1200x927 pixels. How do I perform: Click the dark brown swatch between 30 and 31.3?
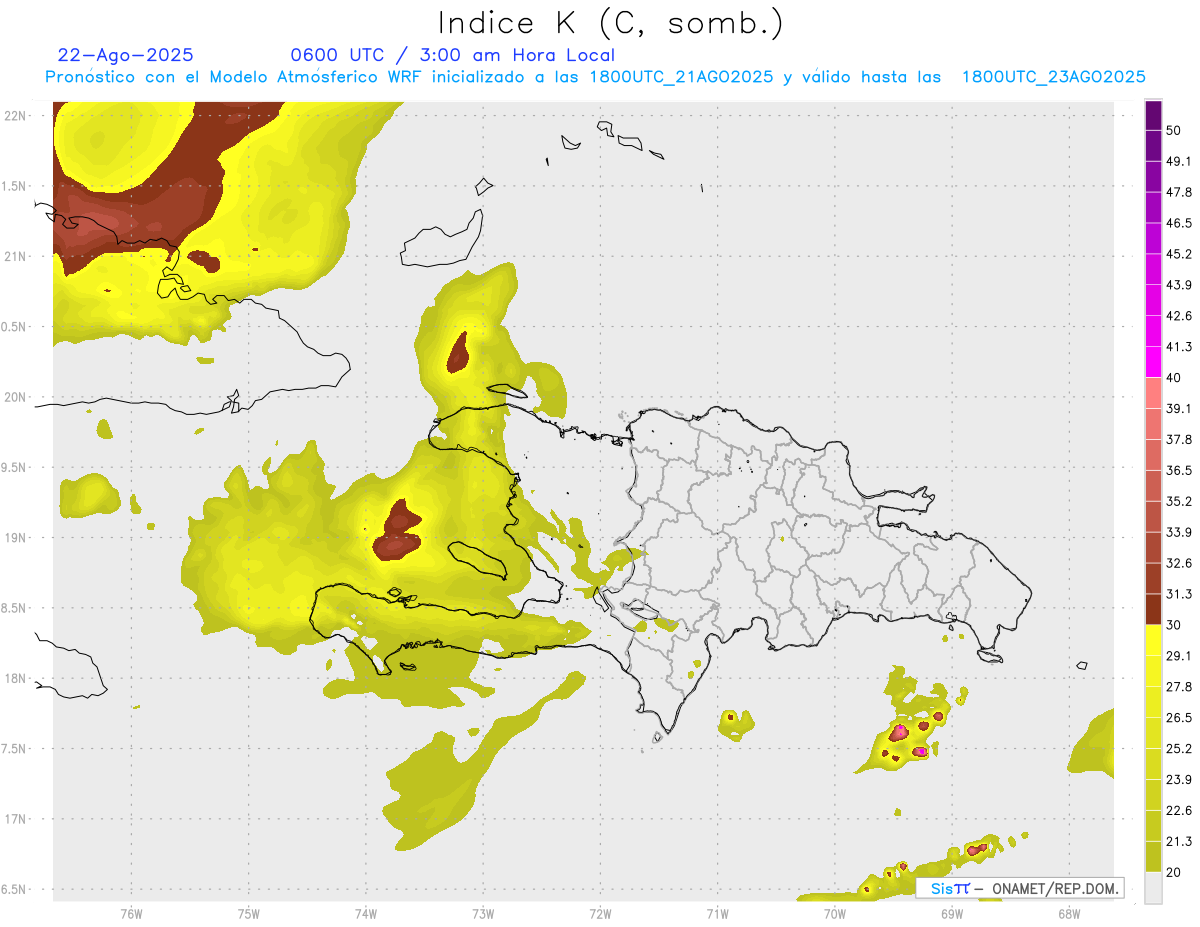pyautogui.click(x=1153, y=609)
